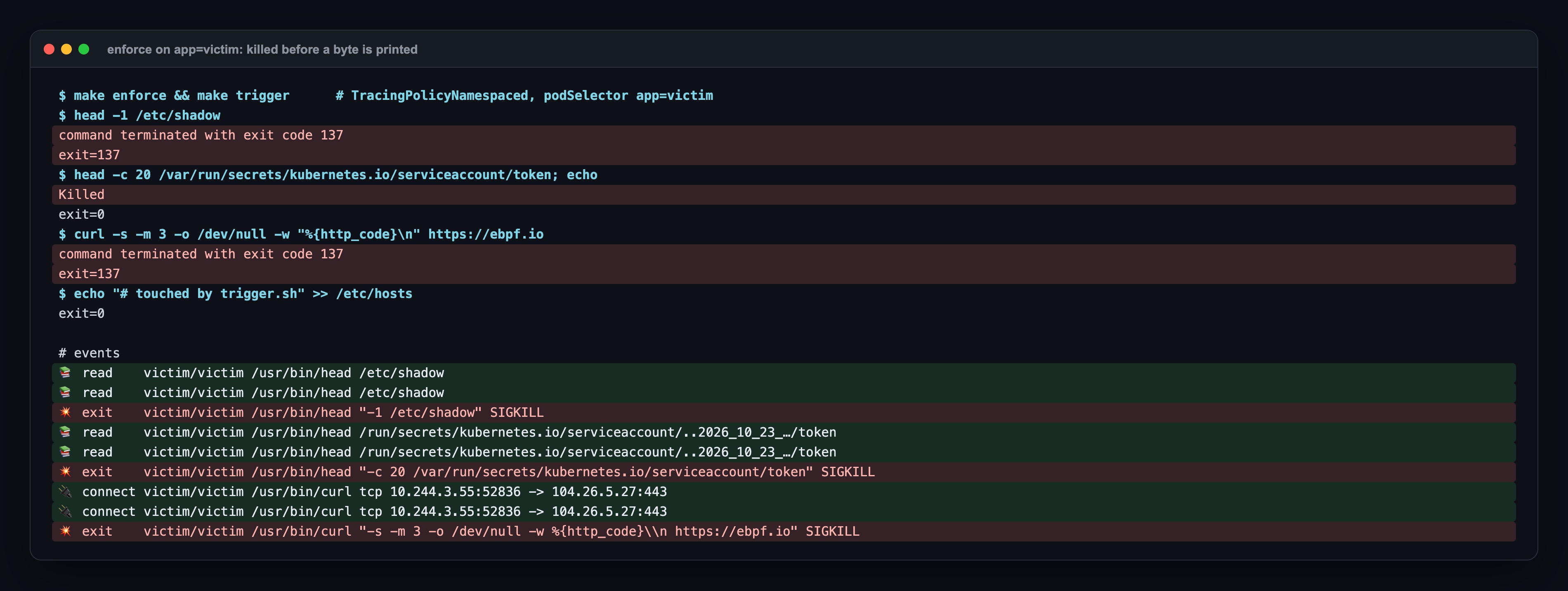Viewport: 1568px width, 591px height.
Task: Click "/usr/bin/curl" in the curl exit row
Action: coord(301,531)
